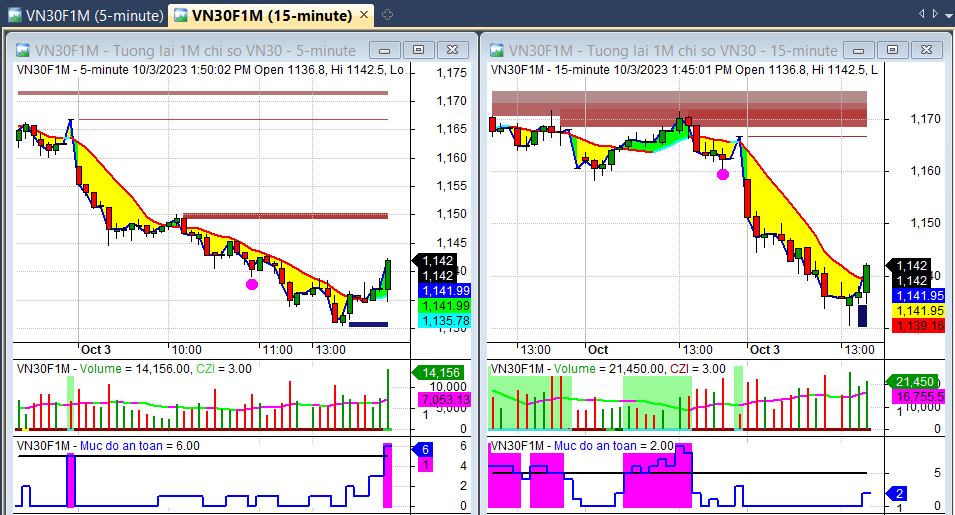Maximize the 15-minute chart window
Screen dimensions: 955x515
(x=891, y=50)
